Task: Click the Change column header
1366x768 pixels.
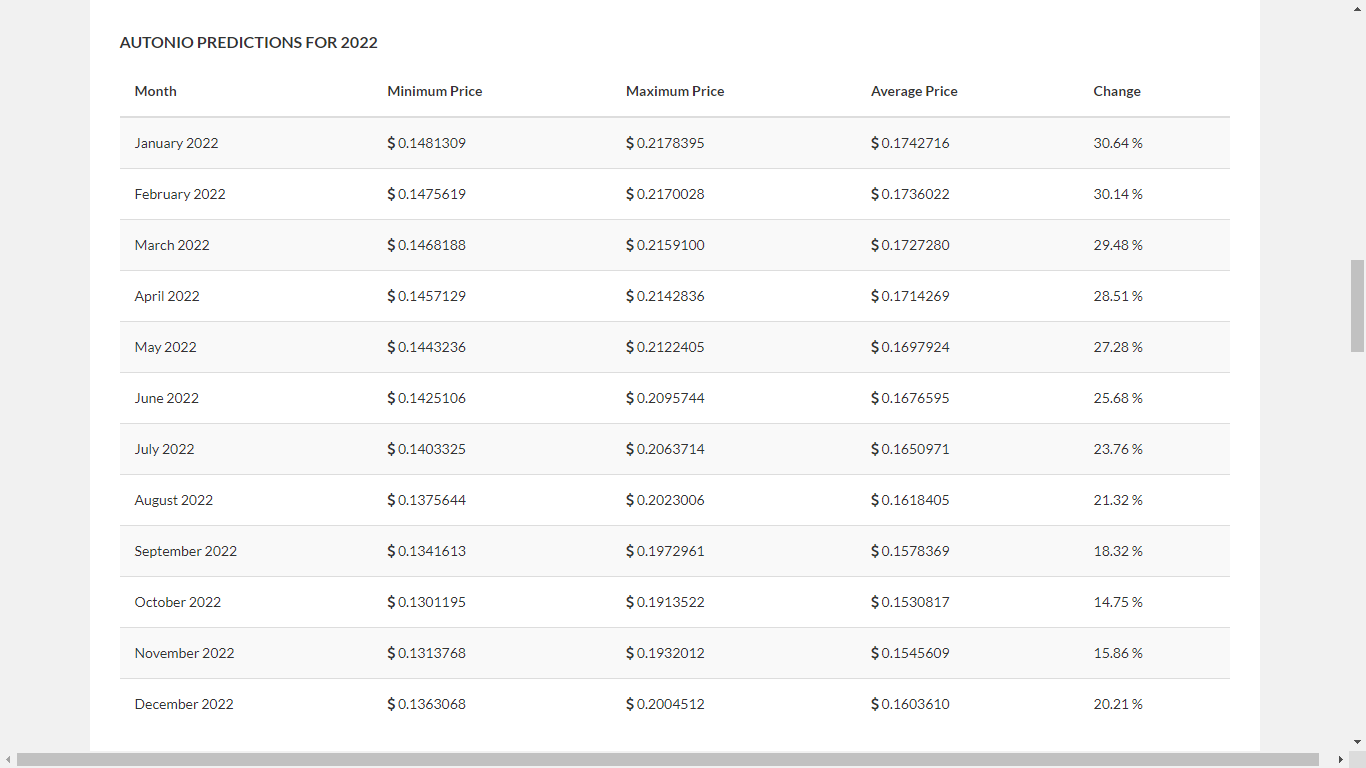Action: 1117,91
